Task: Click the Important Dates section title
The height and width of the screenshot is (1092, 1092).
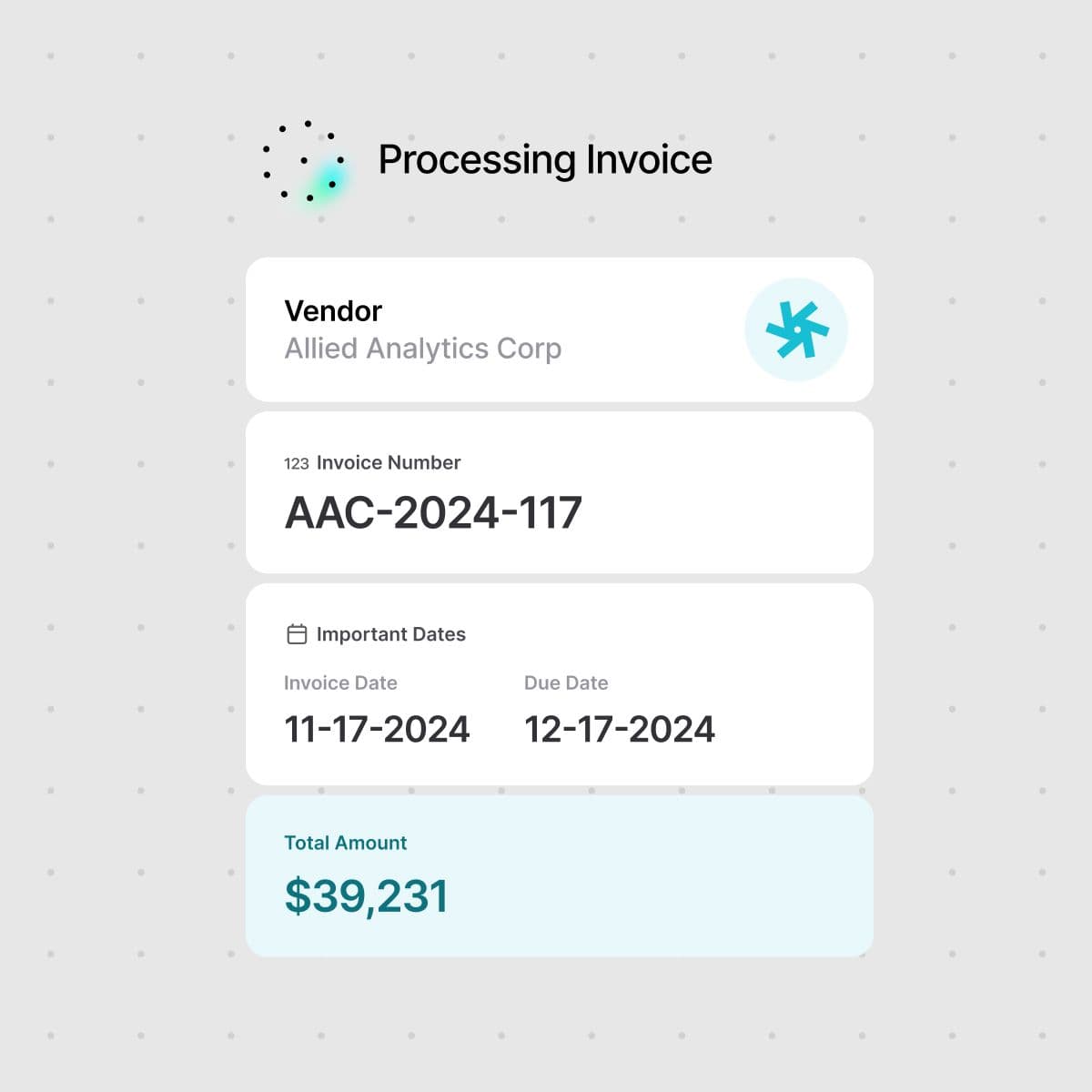Action: [390, 634]
